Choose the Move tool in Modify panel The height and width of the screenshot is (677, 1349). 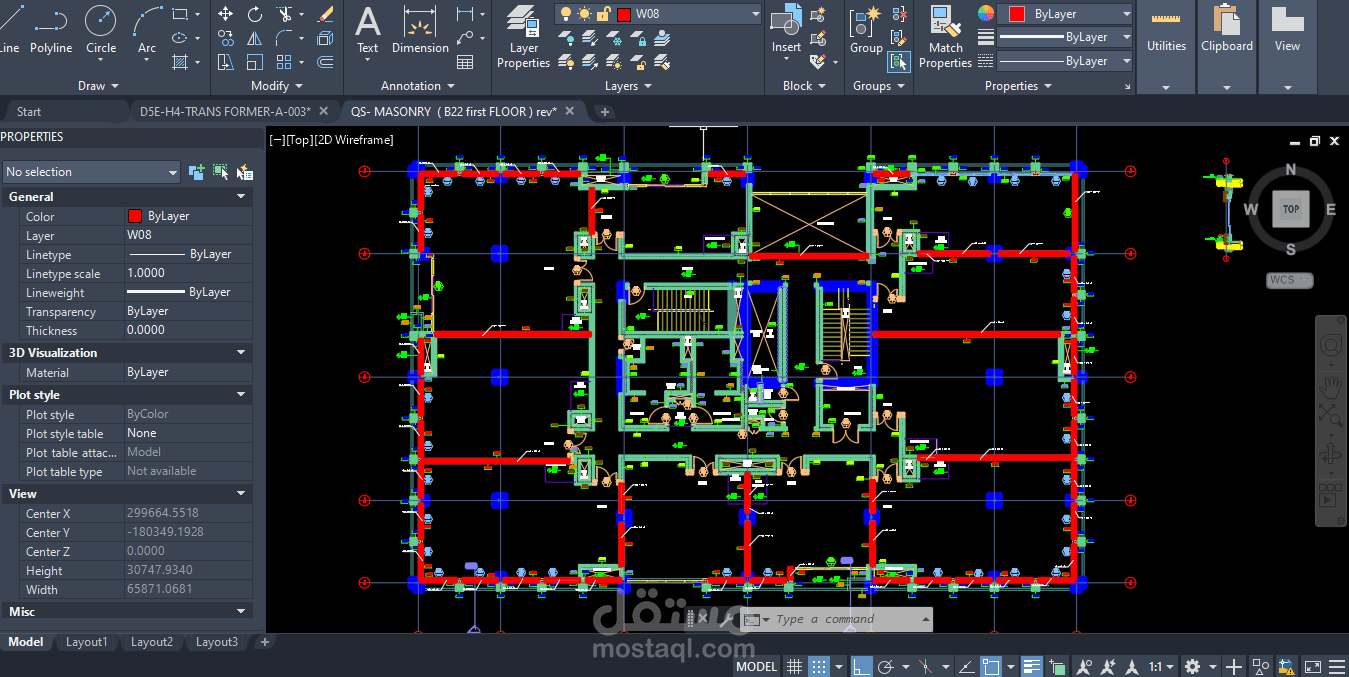226,14
